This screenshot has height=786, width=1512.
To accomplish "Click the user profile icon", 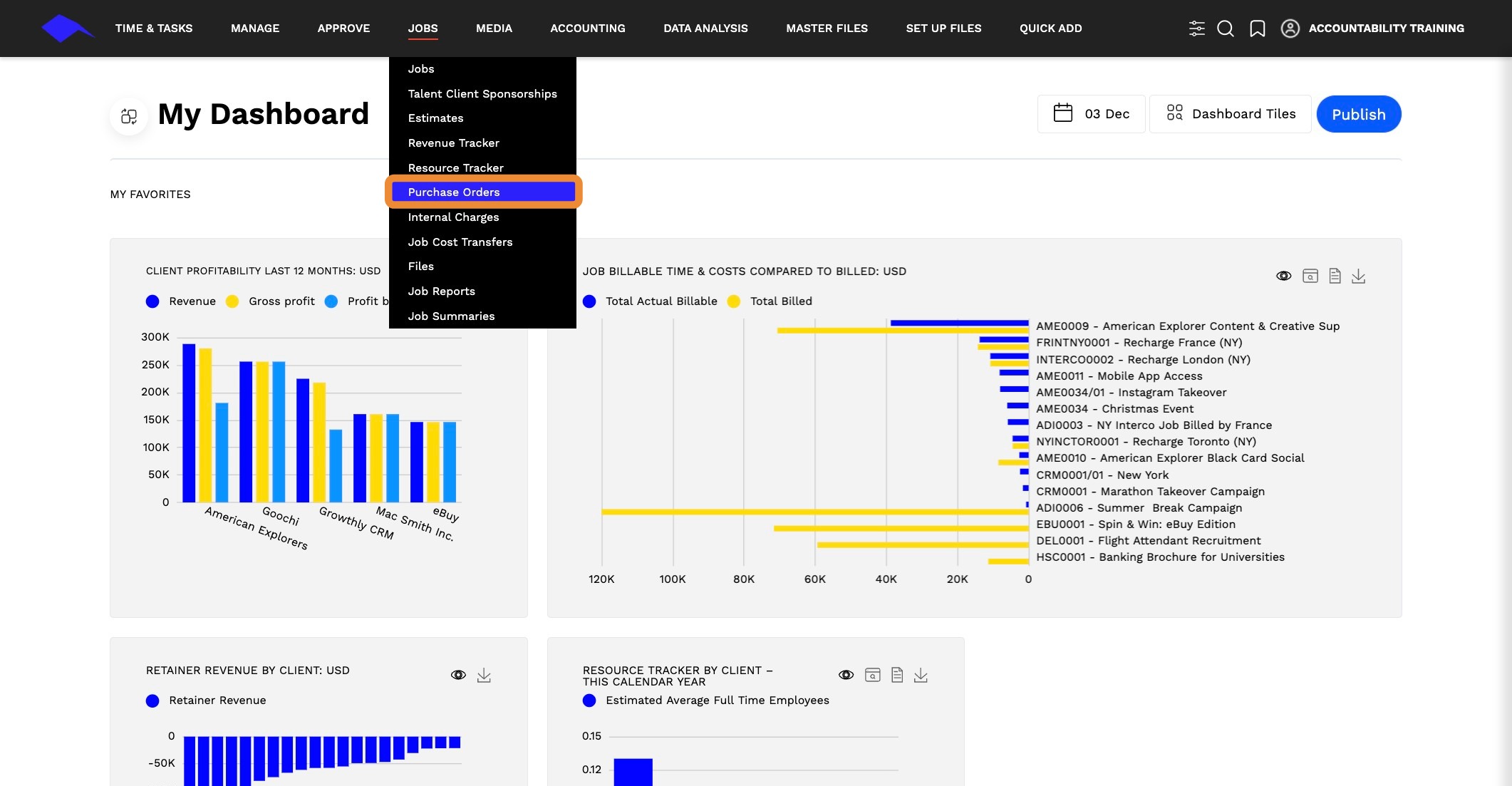I will [x=1290, y=29].
